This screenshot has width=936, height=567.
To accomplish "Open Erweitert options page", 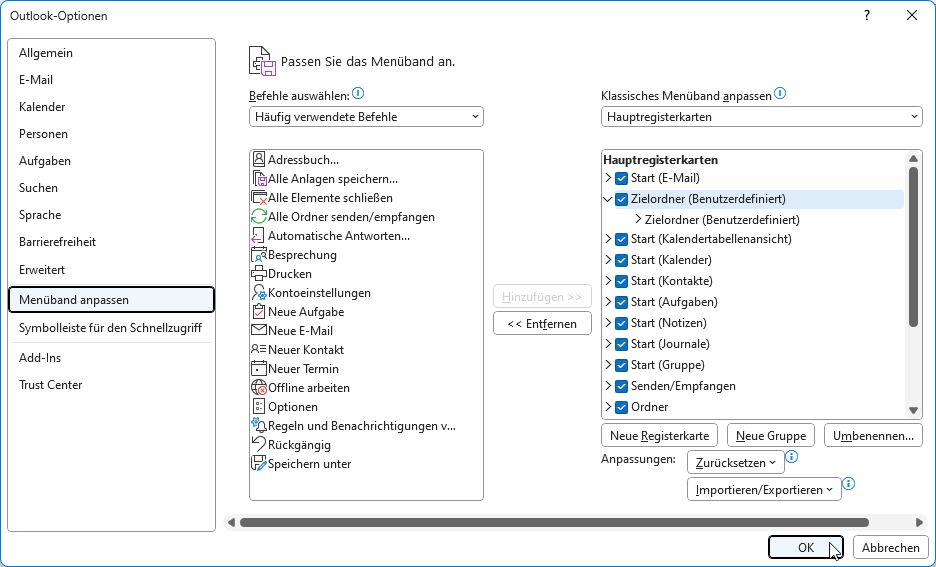I will click(111, 269).
